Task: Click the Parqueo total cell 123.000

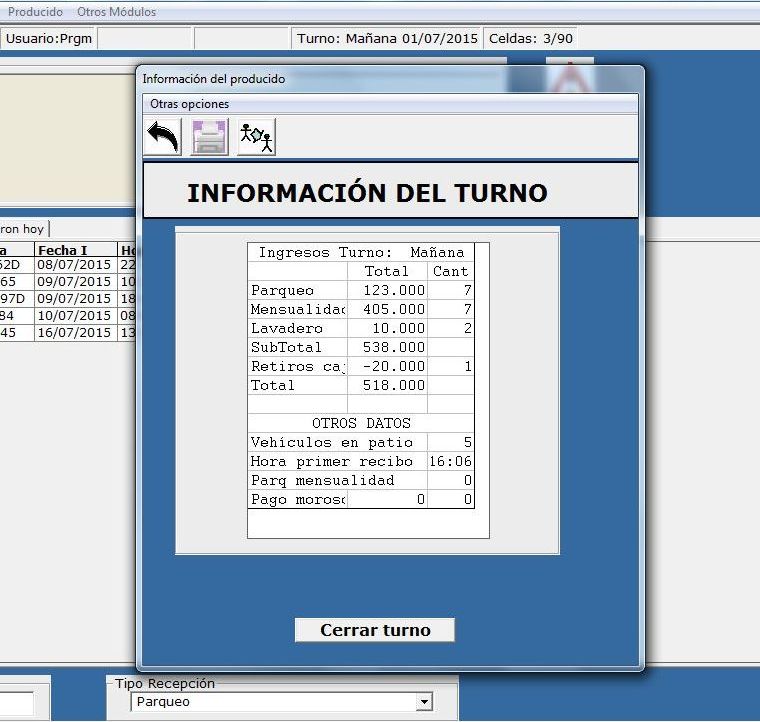Action: [388, 291]
